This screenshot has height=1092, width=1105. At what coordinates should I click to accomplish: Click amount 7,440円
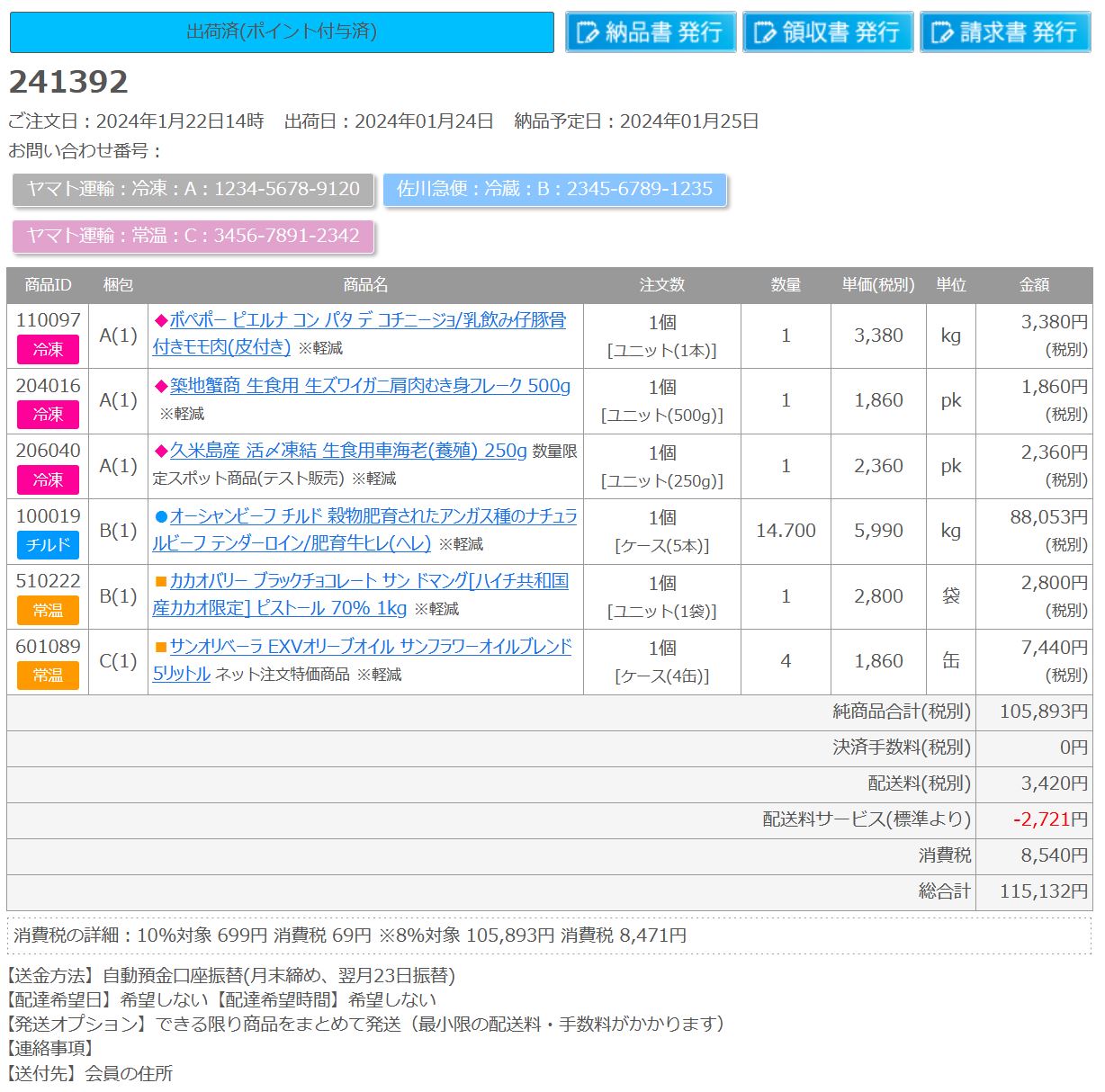pyautogui.click(x=1055, y=647)
